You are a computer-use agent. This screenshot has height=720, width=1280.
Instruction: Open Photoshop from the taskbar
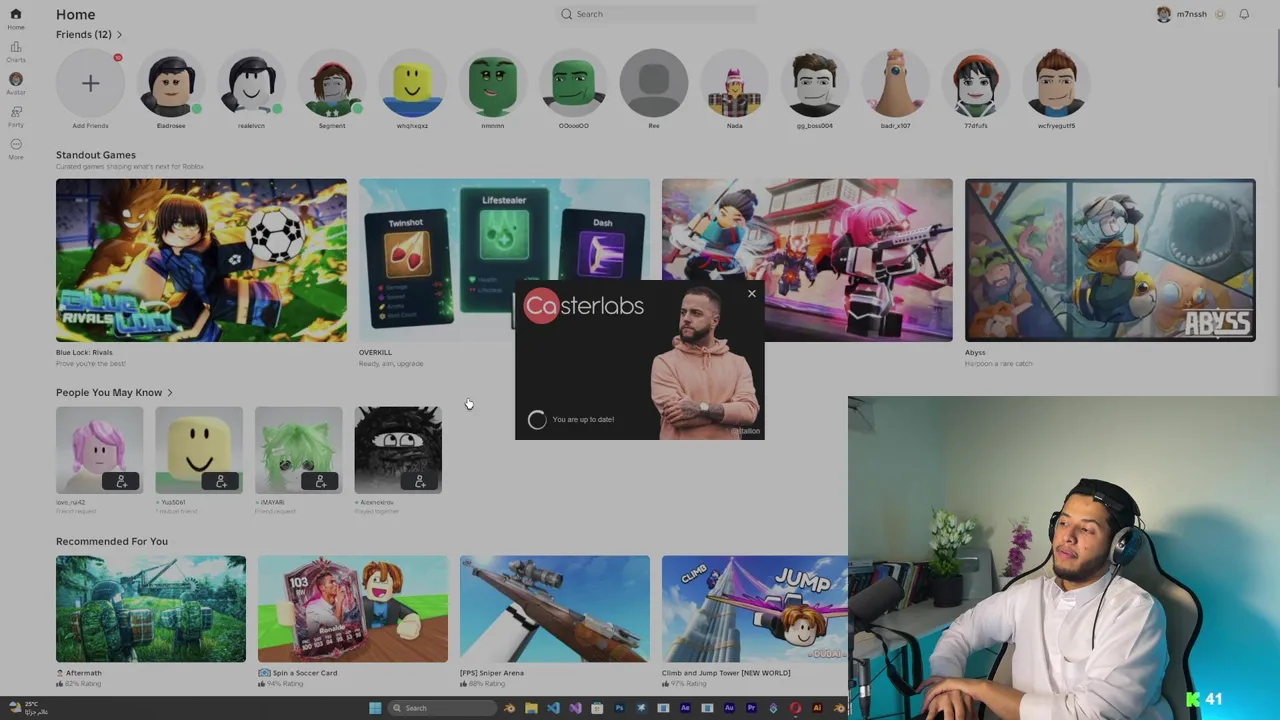[x=619, y=708]
